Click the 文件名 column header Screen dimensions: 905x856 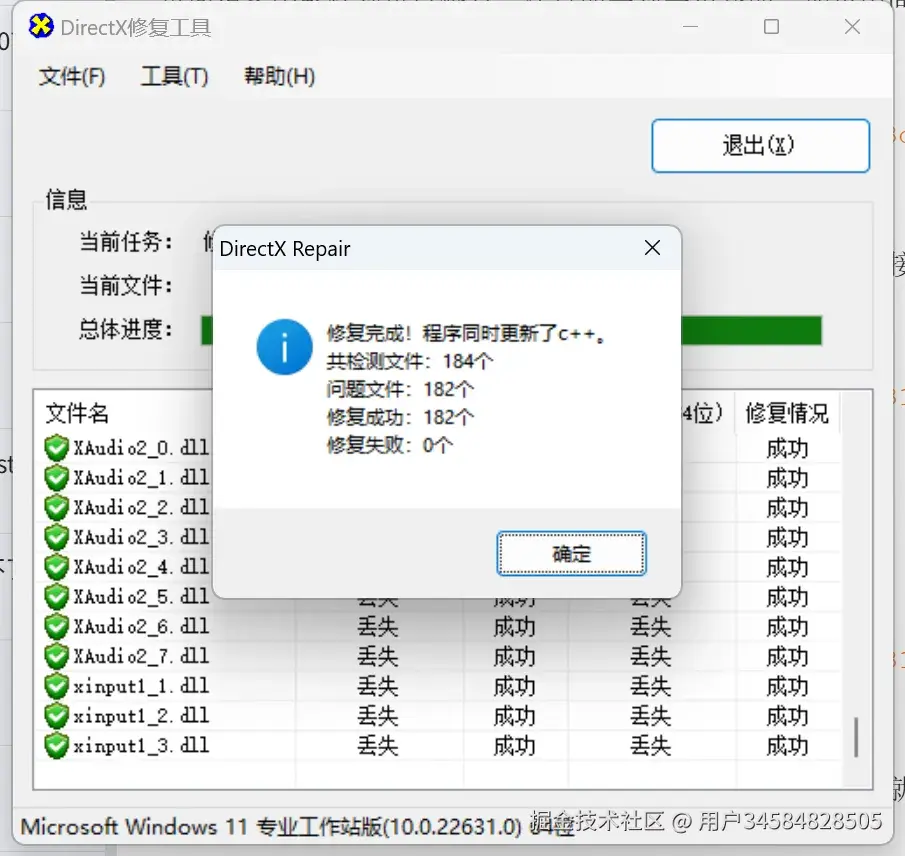[x=77, y=413]
